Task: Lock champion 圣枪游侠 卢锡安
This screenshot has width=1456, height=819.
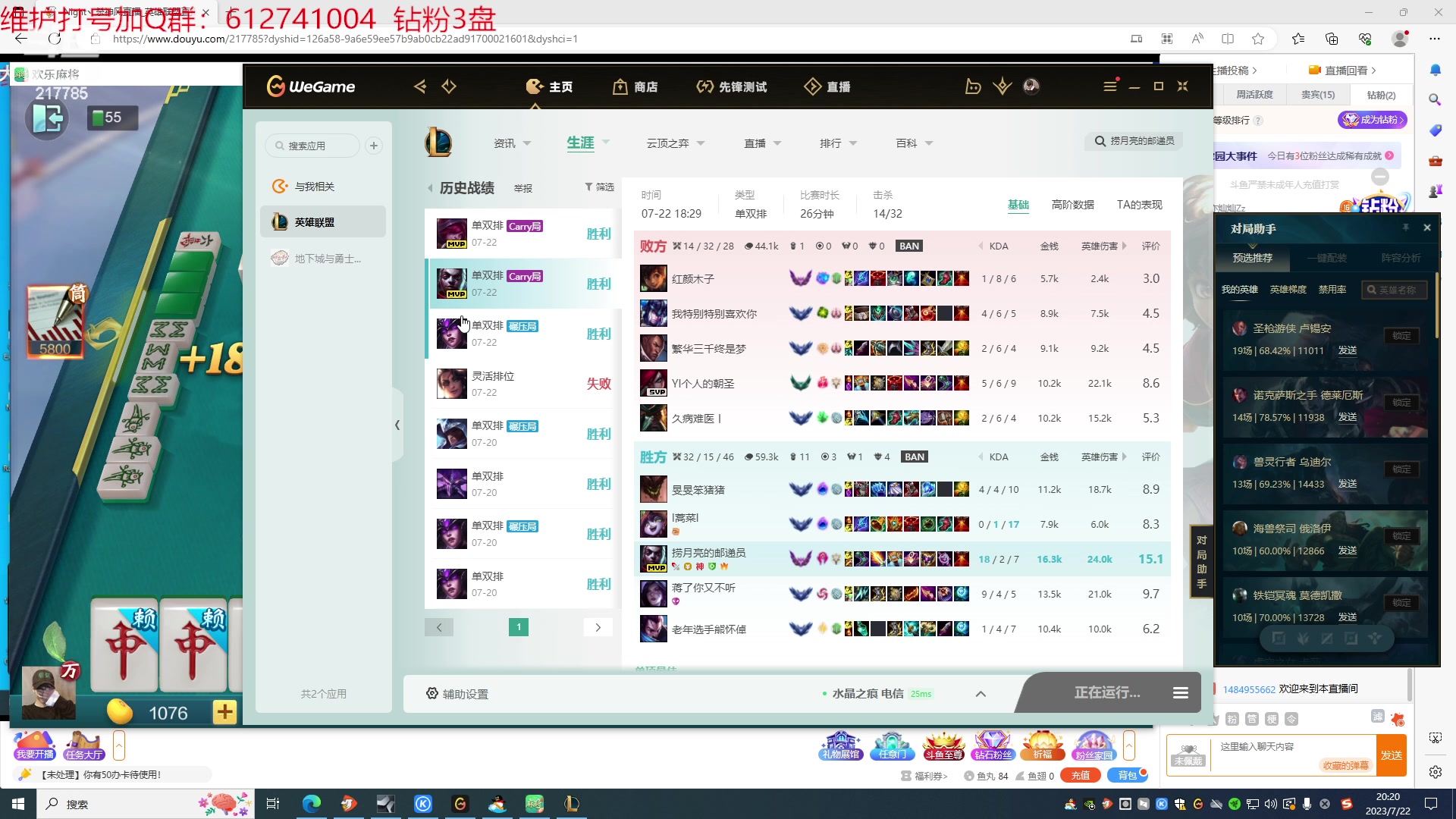Action: click(1401, 336)
